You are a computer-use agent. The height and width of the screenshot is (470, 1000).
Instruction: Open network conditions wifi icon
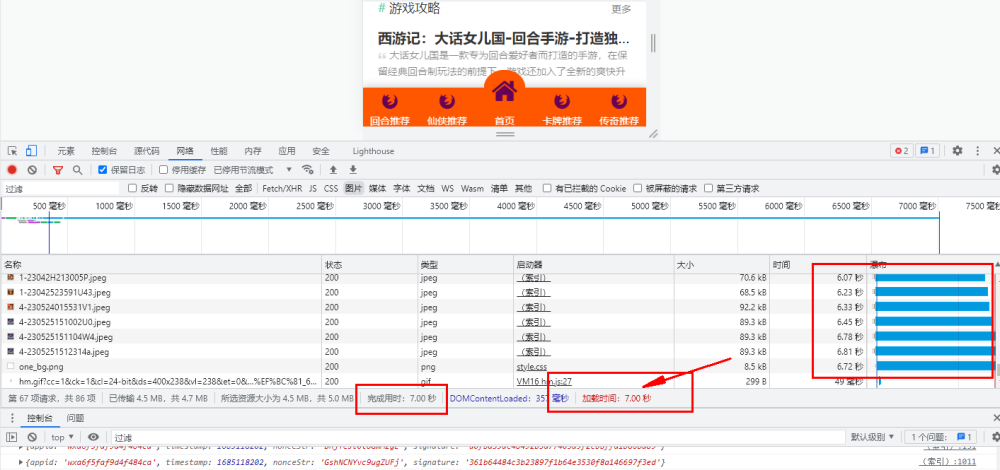coord(307,170)
